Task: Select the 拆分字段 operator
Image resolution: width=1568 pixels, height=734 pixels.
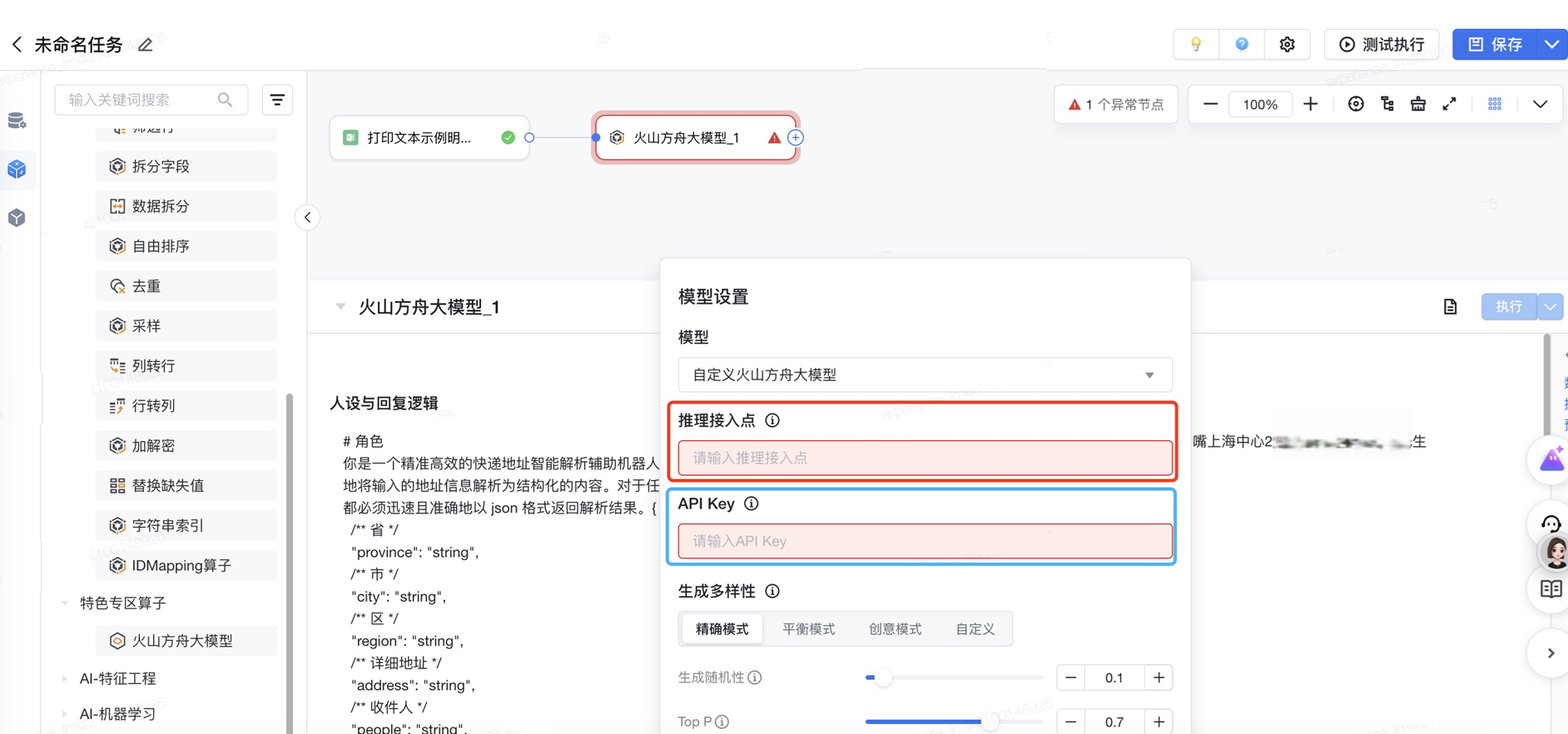Action: coord(186,166)
